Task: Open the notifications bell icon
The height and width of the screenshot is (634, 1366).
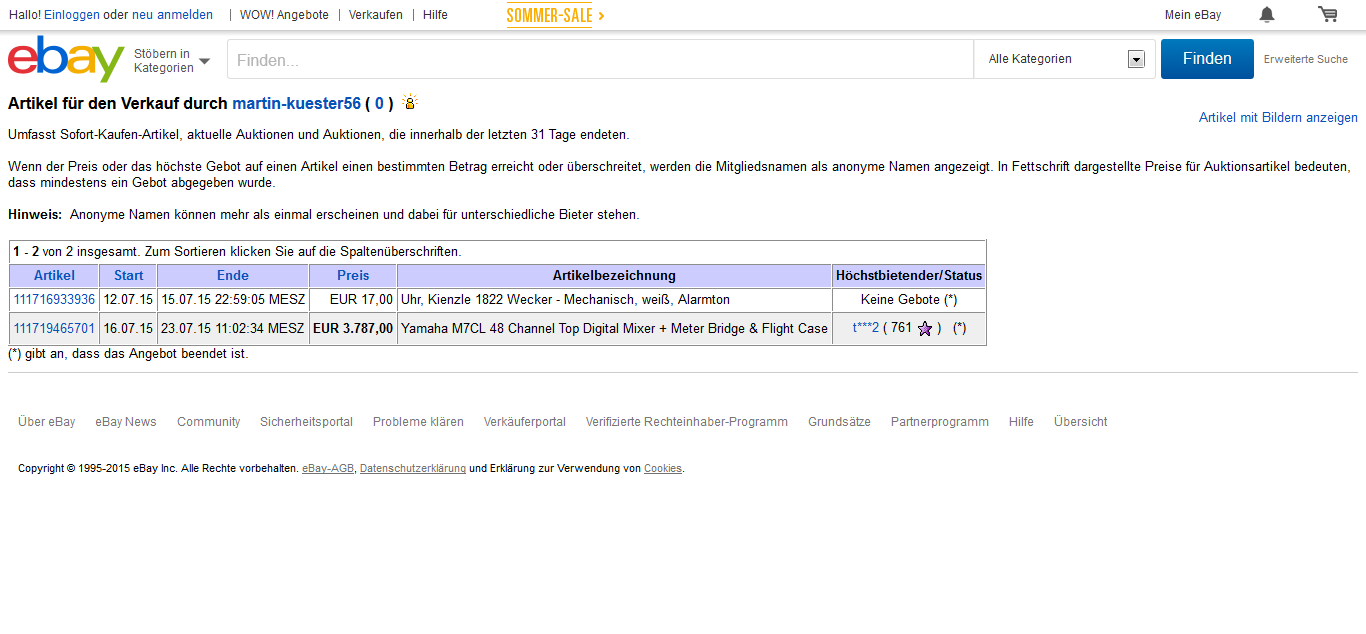Action: click(x=1267, y=14)
